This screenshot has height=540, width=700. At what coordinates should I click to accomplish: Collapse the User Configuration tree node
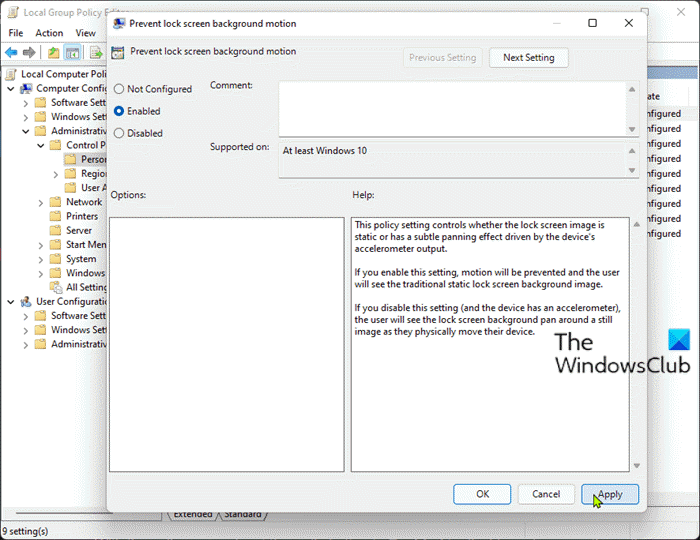[x=11, y=302]
